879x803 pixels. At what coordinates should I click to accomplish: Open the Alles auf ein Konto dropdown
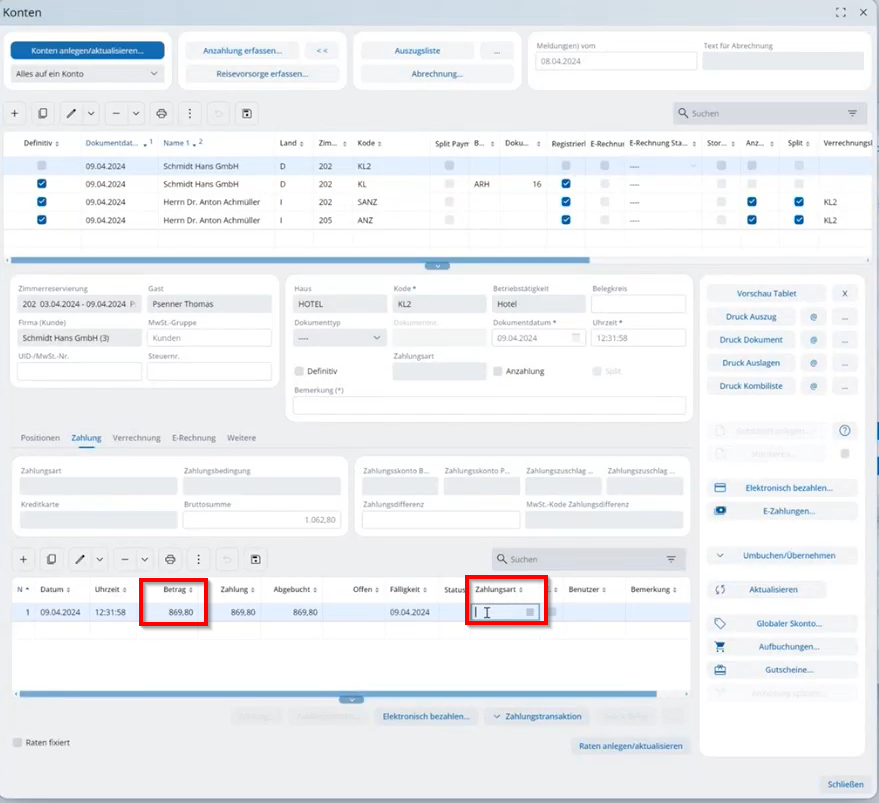(x=87, y=73)
